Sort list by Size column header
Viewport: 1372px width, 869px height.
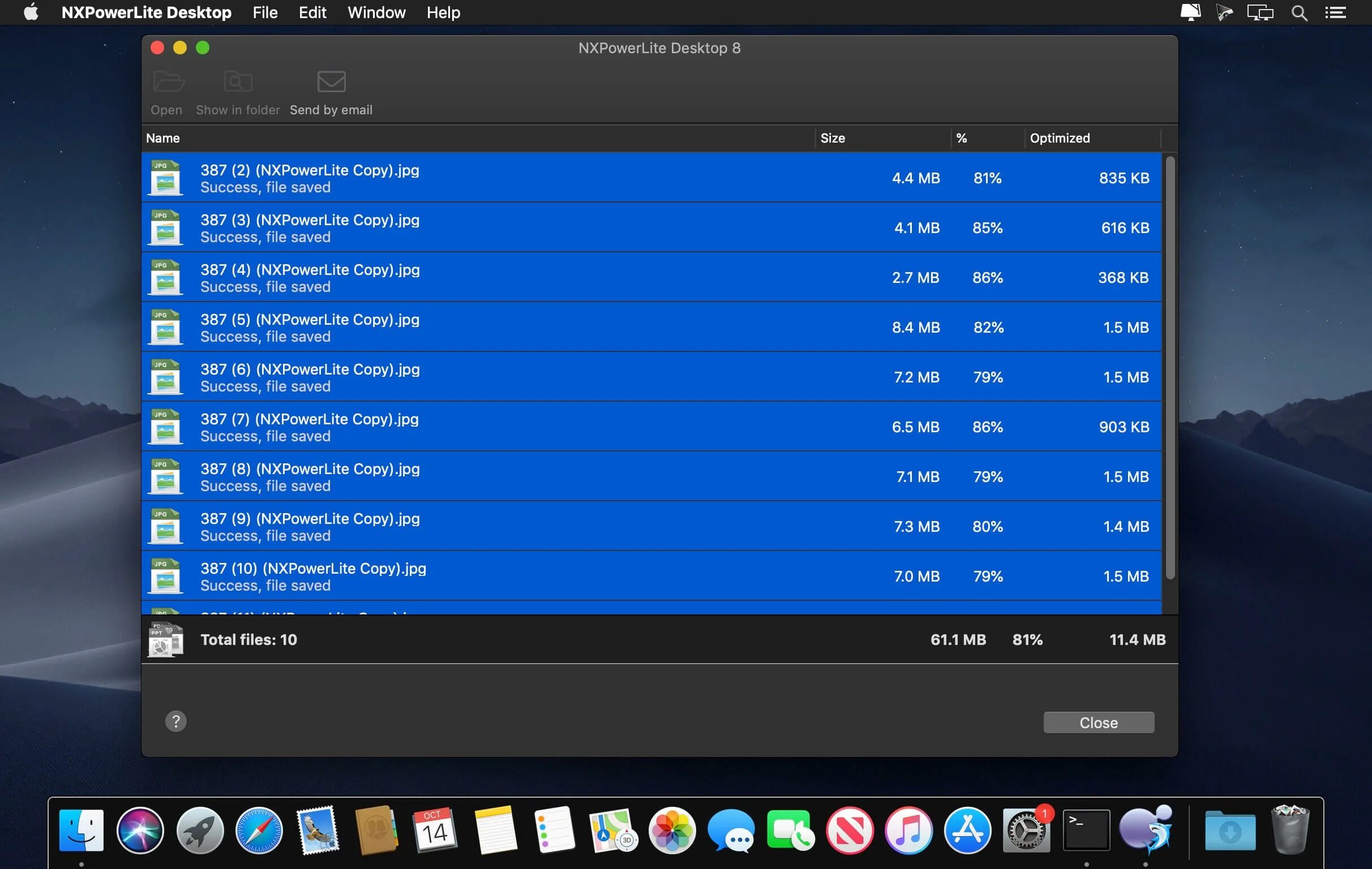[833, 138]
